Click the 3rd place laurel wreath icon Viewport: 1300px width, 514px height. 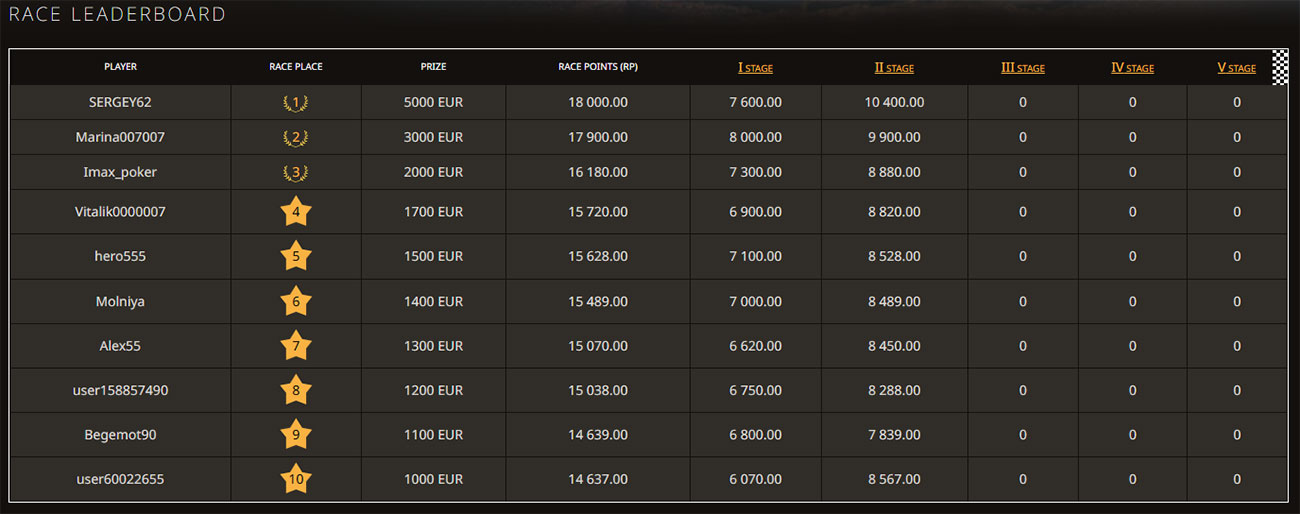[x=296, y=172]
